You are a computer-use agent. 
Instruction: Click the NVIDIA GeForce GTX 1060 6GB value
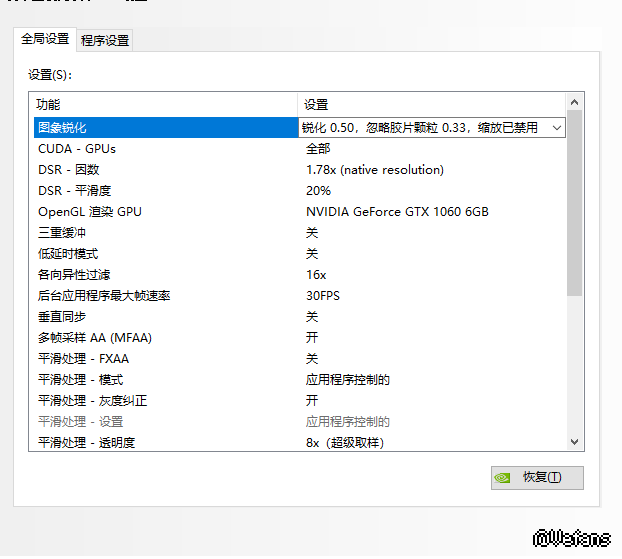click(x=397, y=212)
